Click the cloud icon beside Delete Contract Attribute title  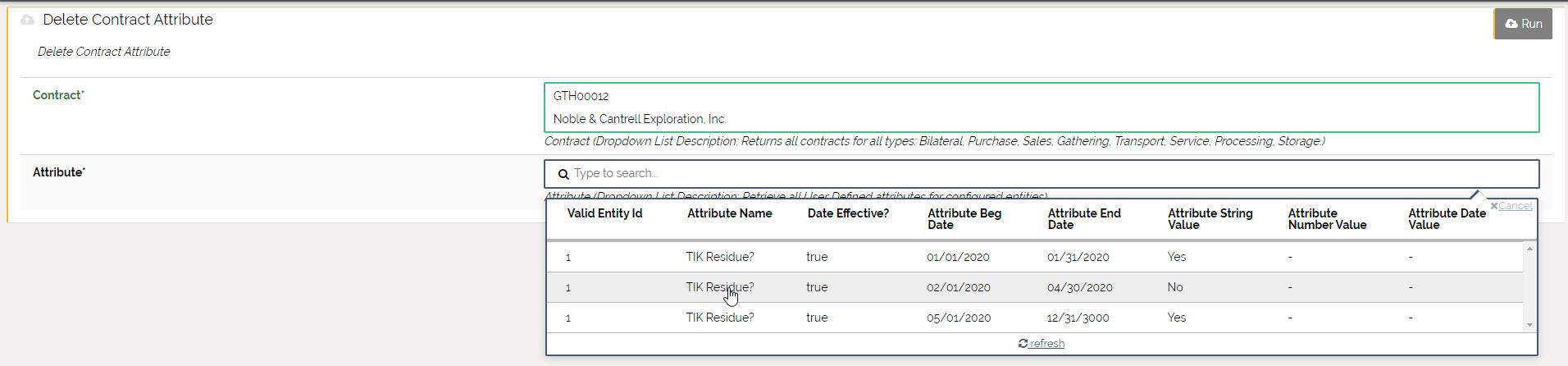28,20
